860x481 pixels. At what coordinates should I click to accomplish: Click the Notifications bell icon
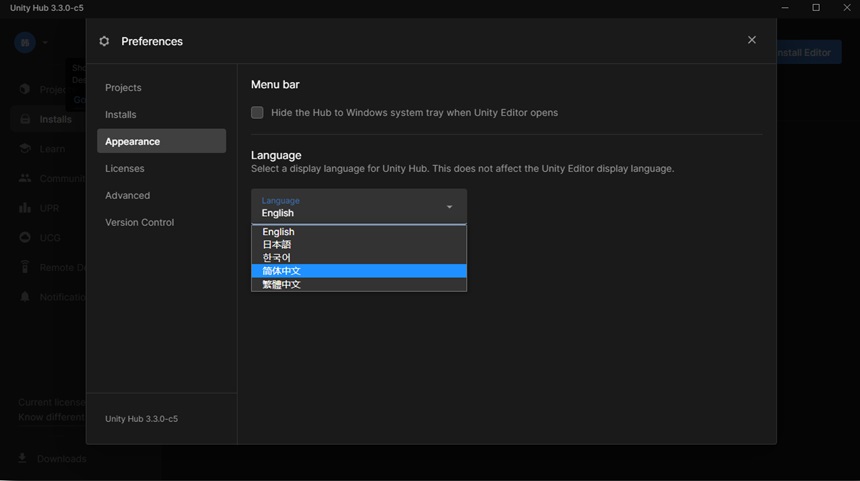pyautogui.click(x=25, y=297)
